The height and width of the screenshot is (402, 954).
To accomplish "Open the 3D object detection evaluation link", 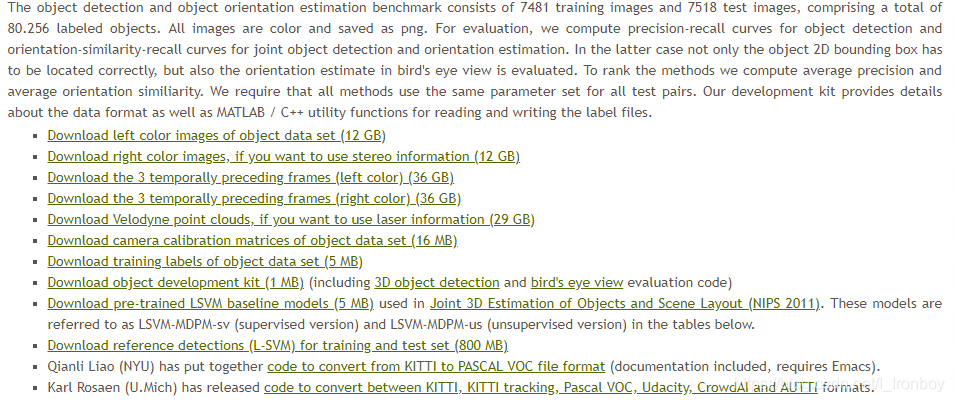I will (436, 282).
